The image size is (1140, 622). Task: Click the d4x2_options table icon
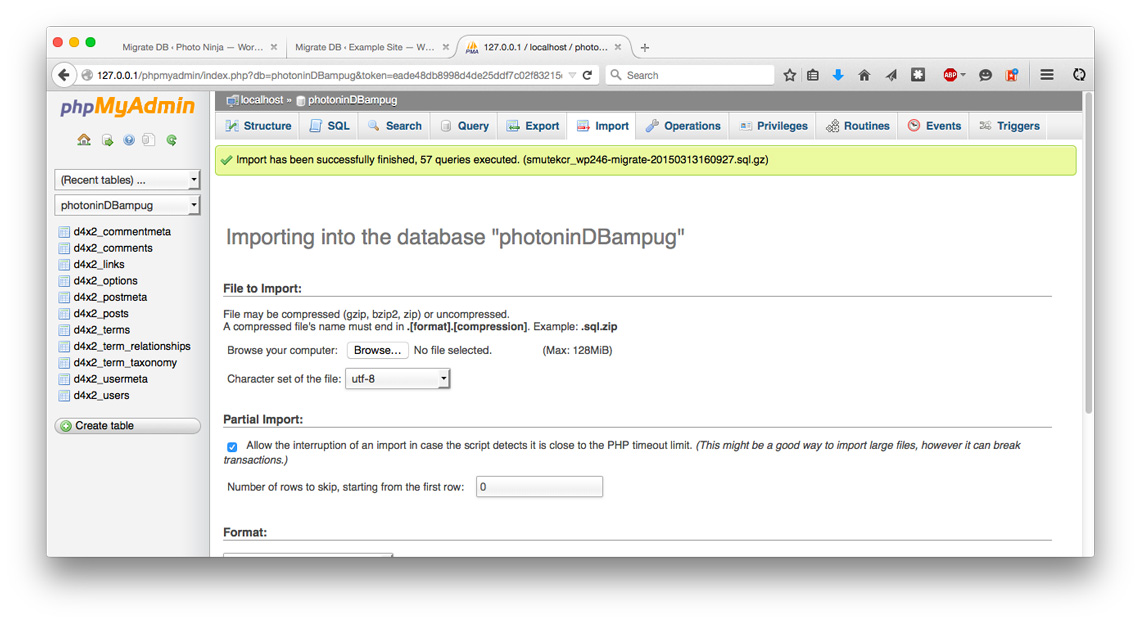tap(64, 280)
